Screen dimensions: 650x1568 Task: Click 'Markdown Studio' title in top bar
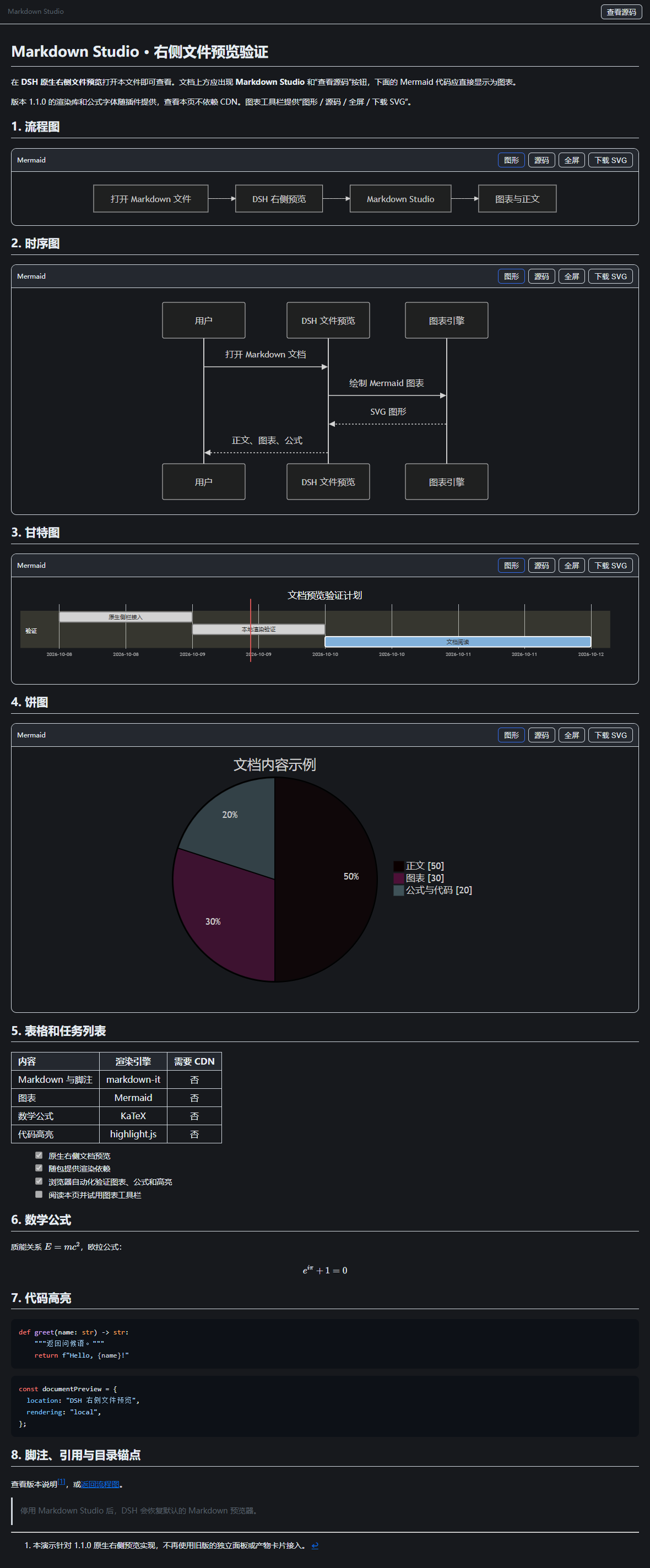pyautogui.click(x=36, y=12)
